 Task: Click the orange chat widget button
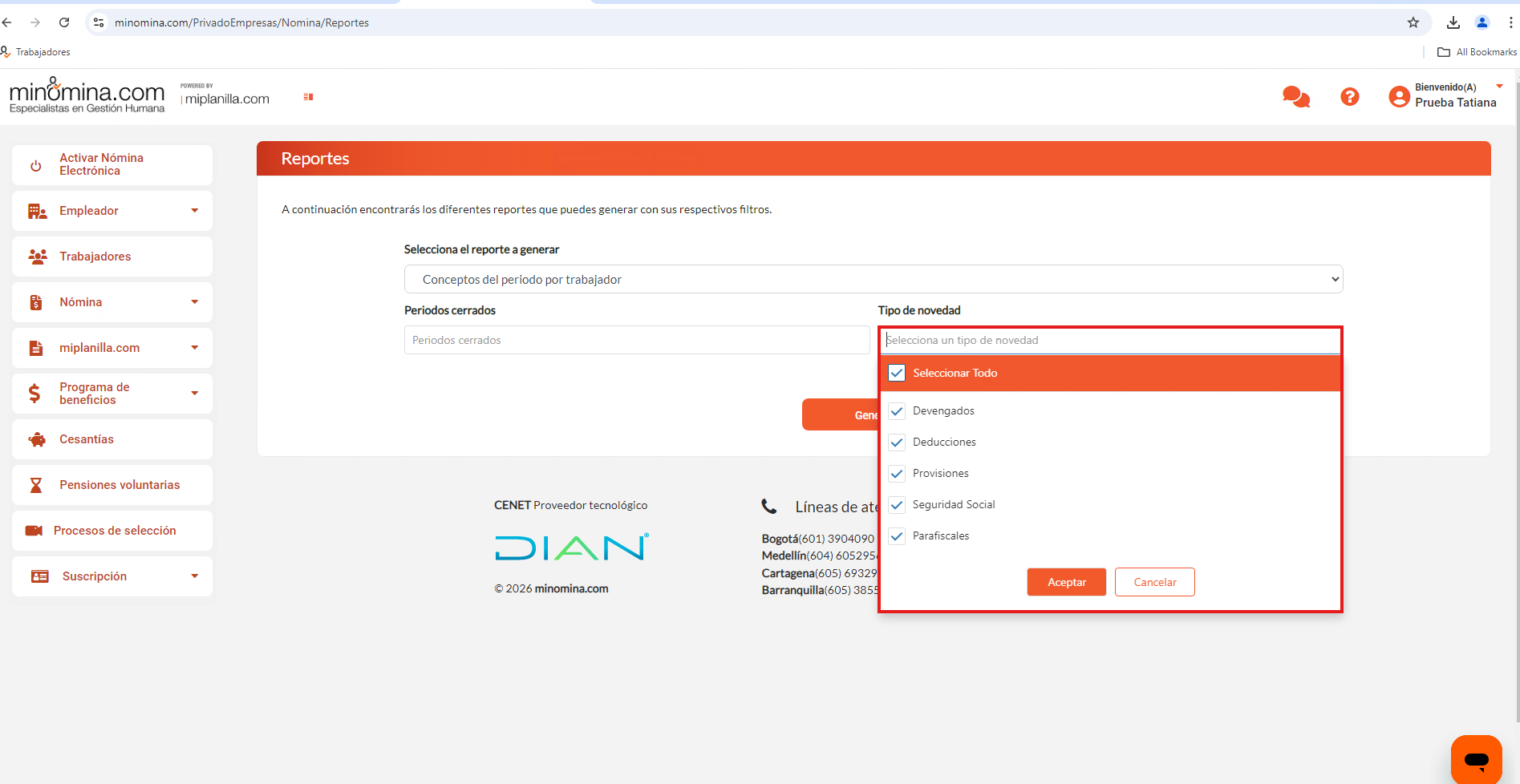coord(1476,758)
